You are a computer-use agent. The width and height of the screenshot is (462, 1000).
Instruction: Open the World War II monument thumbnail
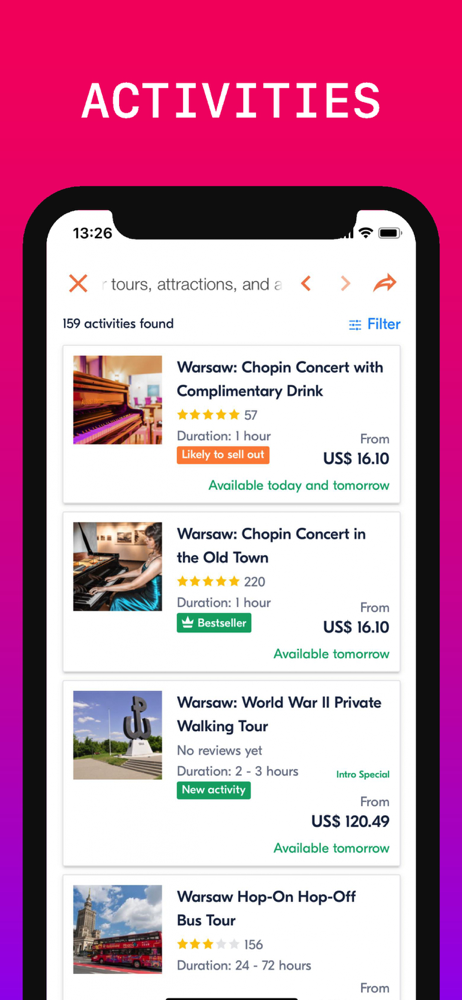(x=117, y=735)
